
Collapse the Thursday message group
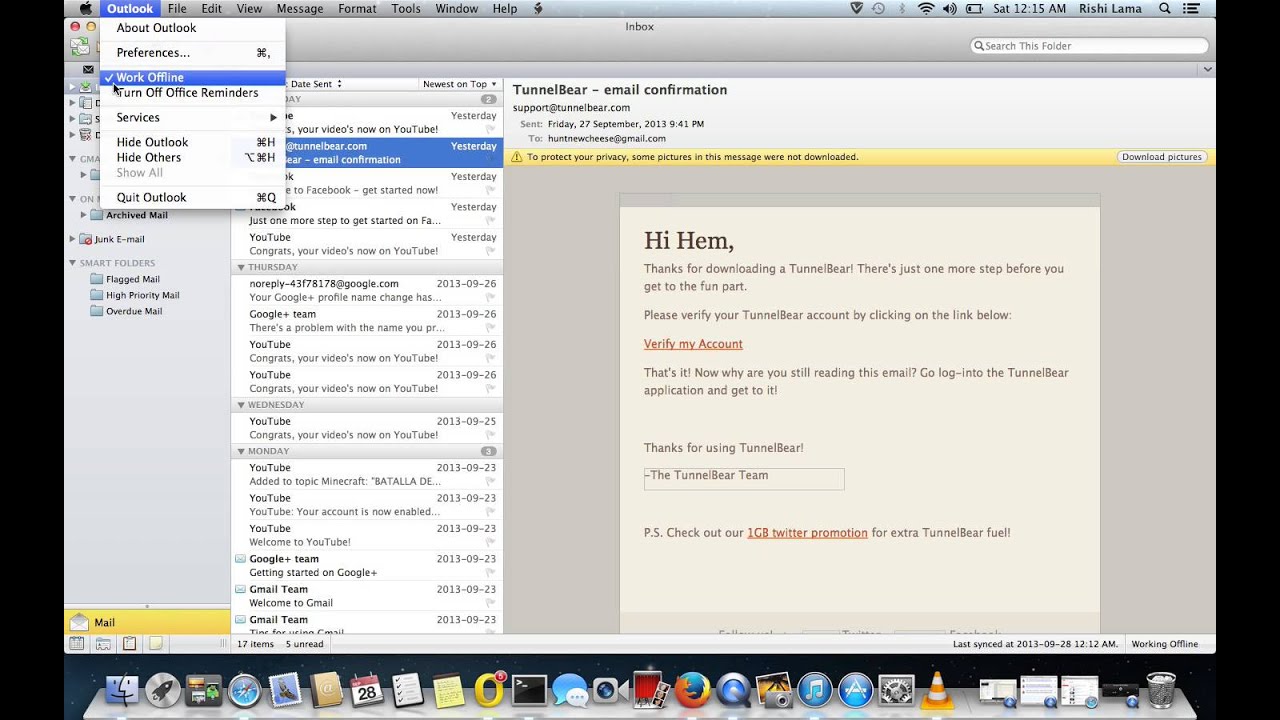(x=241, y=268)
